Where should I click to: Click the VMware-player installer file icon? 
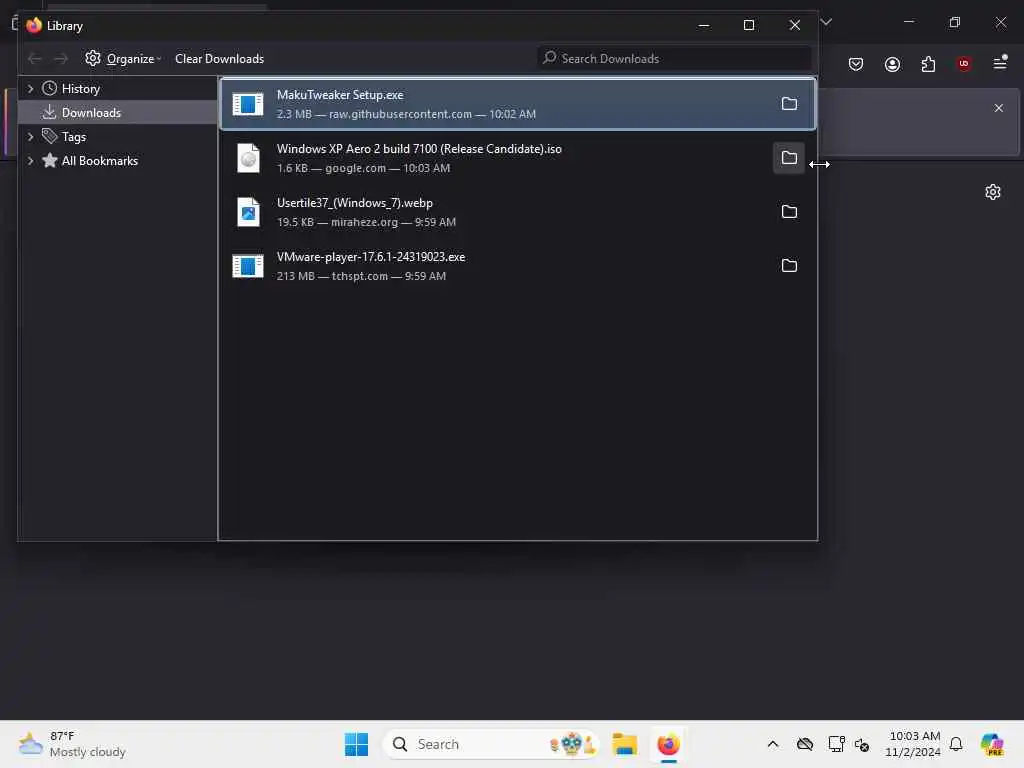click(x=248, y=266)
